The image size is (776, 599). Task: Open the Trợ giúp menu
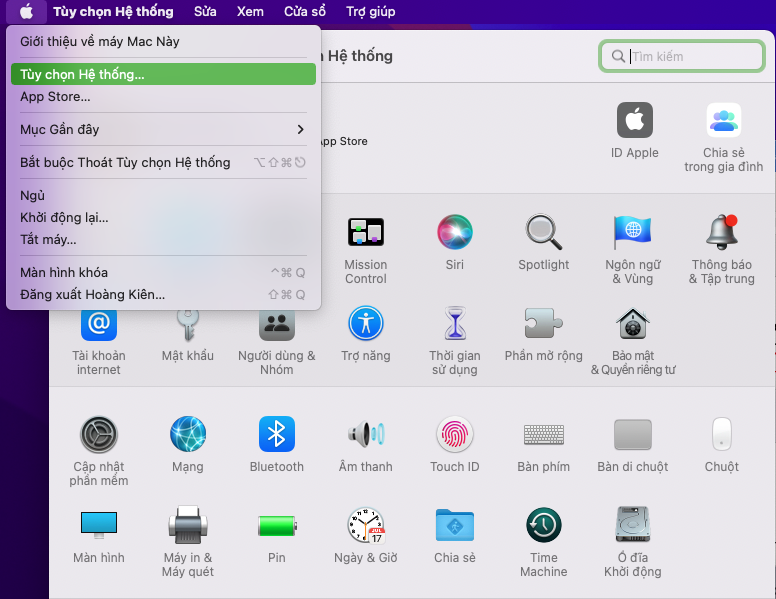click(x=371, y=11)
